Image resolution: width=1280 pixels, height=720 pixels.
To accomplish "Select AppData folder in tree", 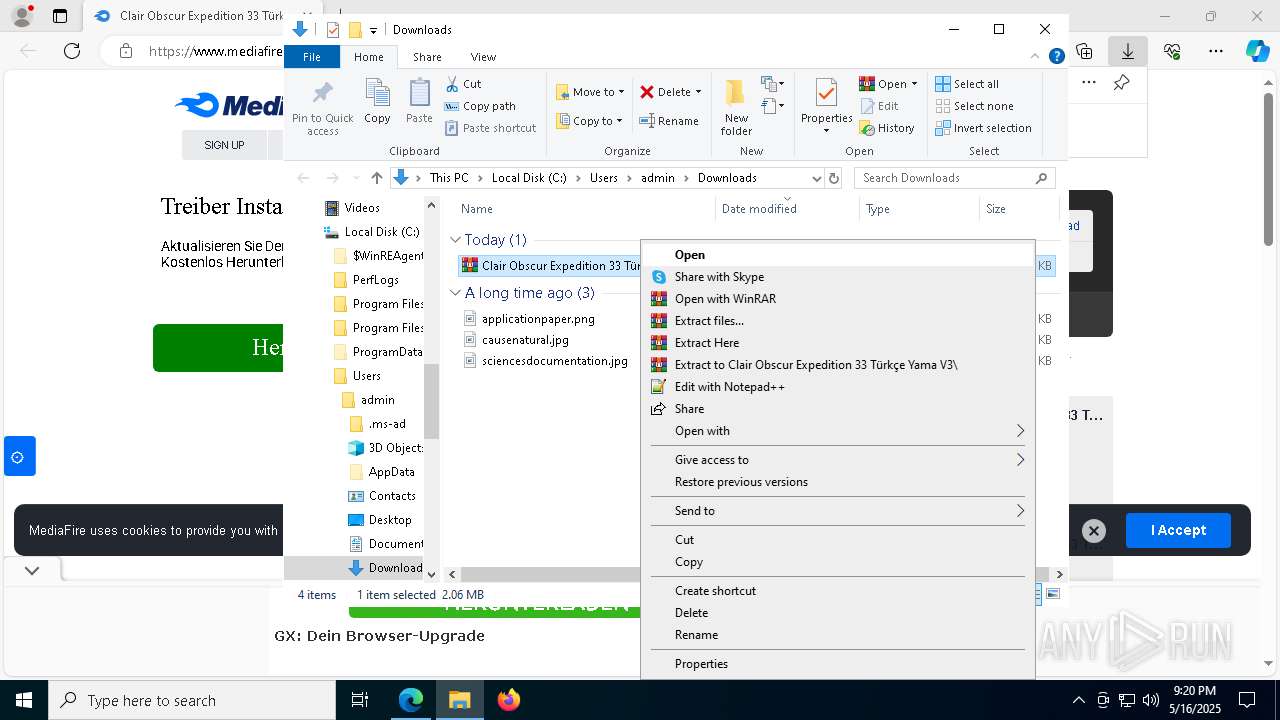I will pyautogui.click(x=391, y=472).
